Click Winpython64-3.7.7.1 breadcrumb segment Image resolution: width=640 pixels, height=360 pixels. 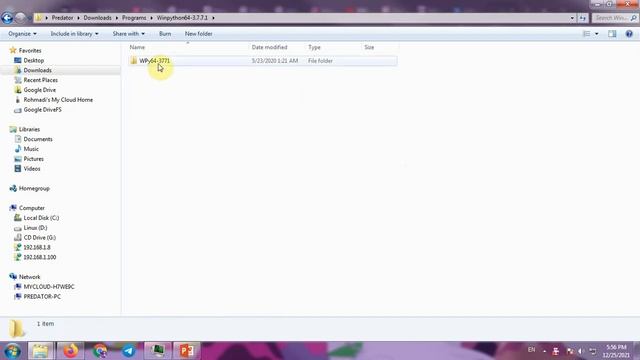182,18
